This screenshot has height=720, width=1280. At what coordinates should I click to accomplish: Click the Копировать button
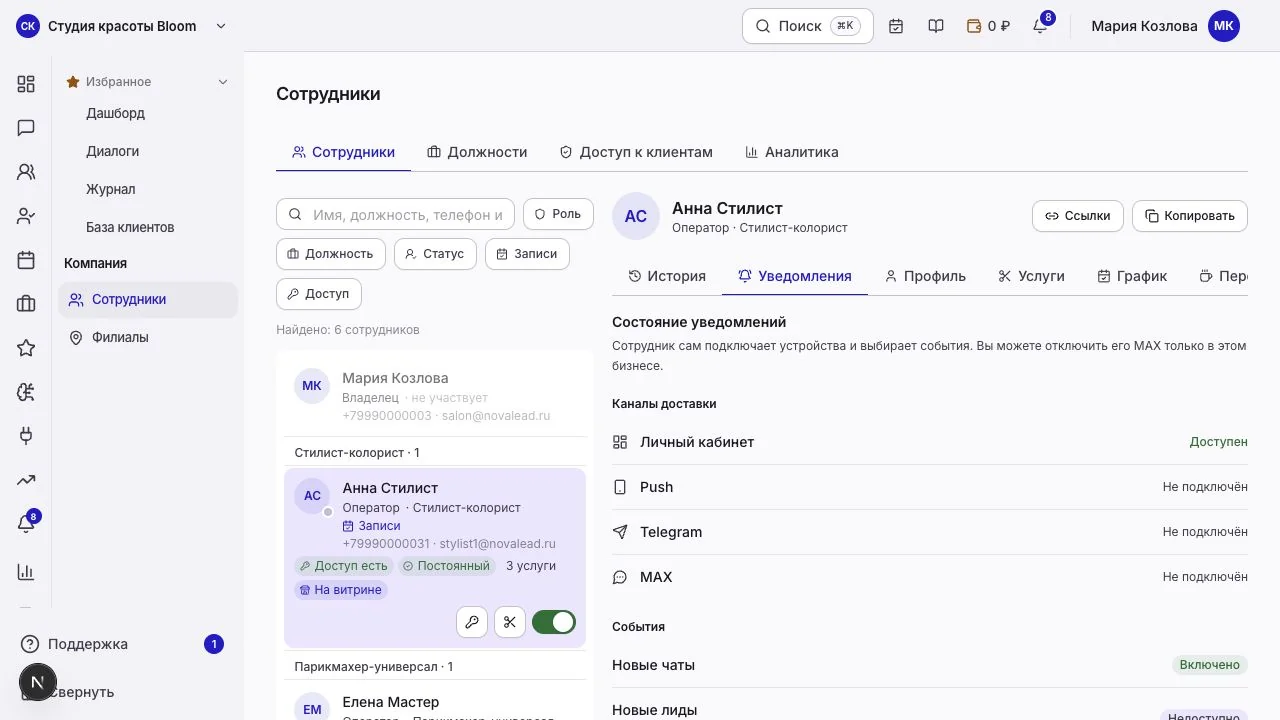pyautogui.click(x=1190, y=216)
